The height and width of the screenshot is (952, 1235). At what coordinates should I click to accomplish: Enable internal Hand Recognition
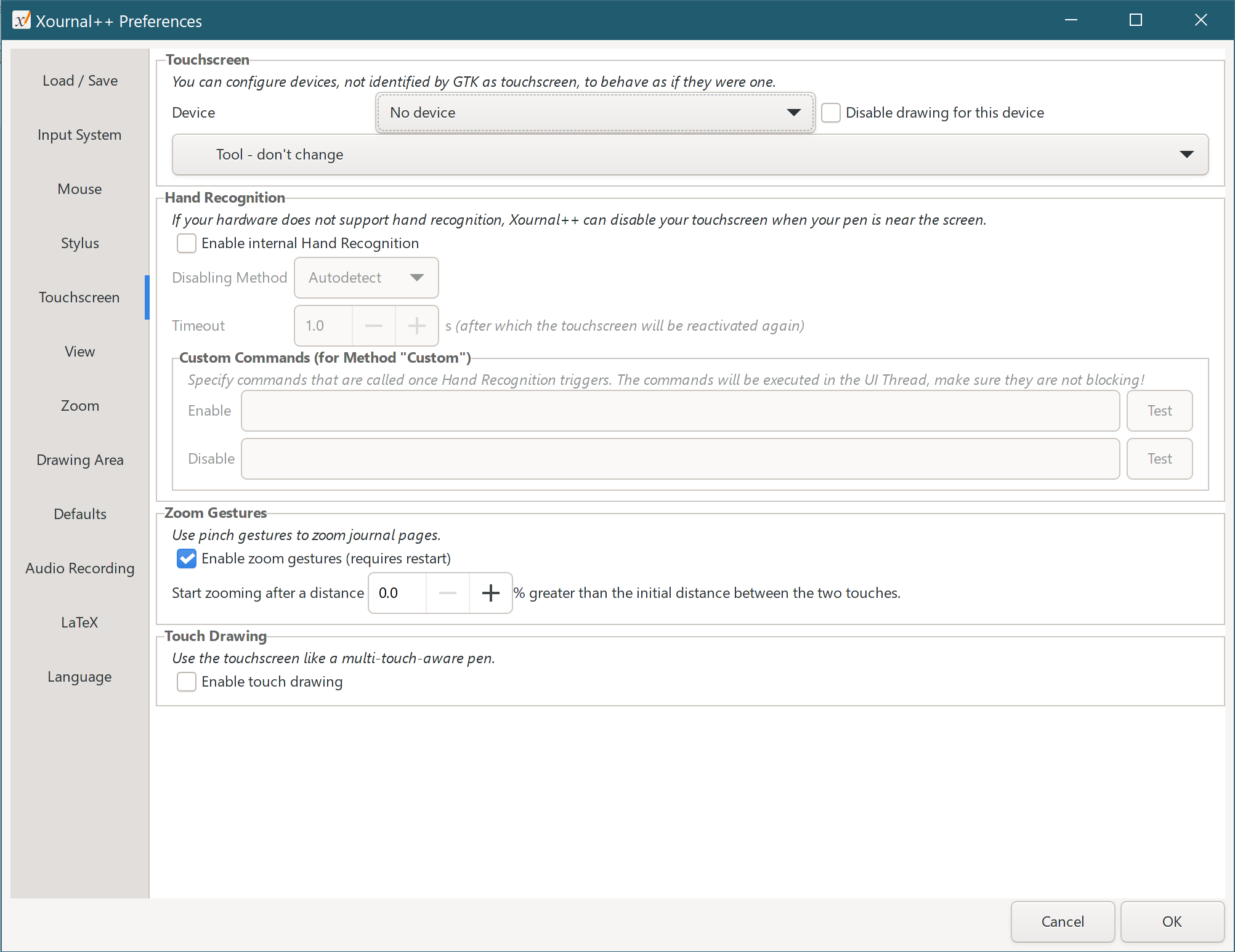point(186,243)
